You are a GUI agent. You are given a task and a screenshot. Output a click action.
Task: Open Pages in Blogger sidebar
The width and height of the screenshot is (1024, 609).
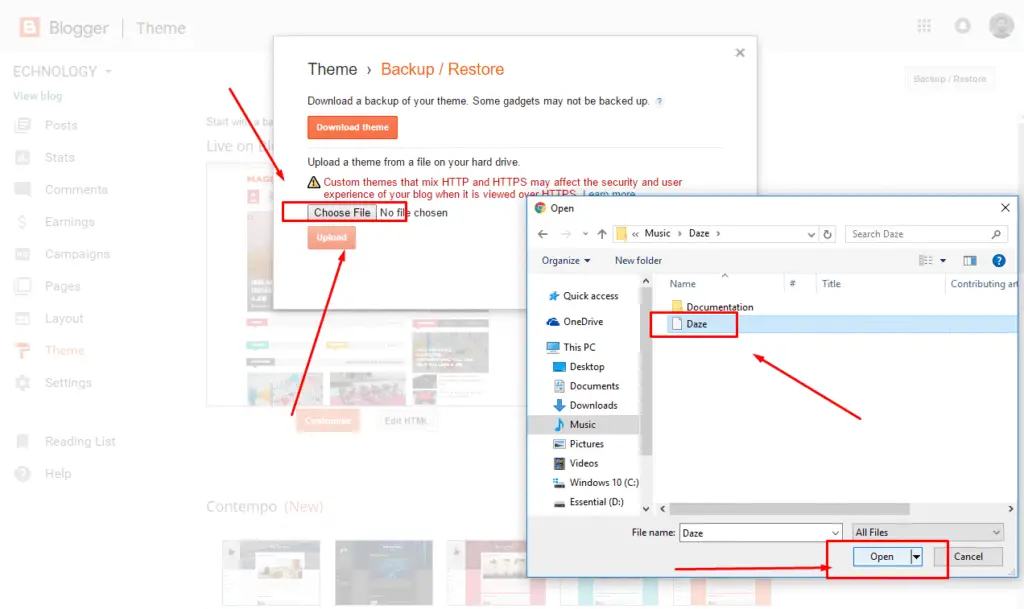tap(63, 286)
